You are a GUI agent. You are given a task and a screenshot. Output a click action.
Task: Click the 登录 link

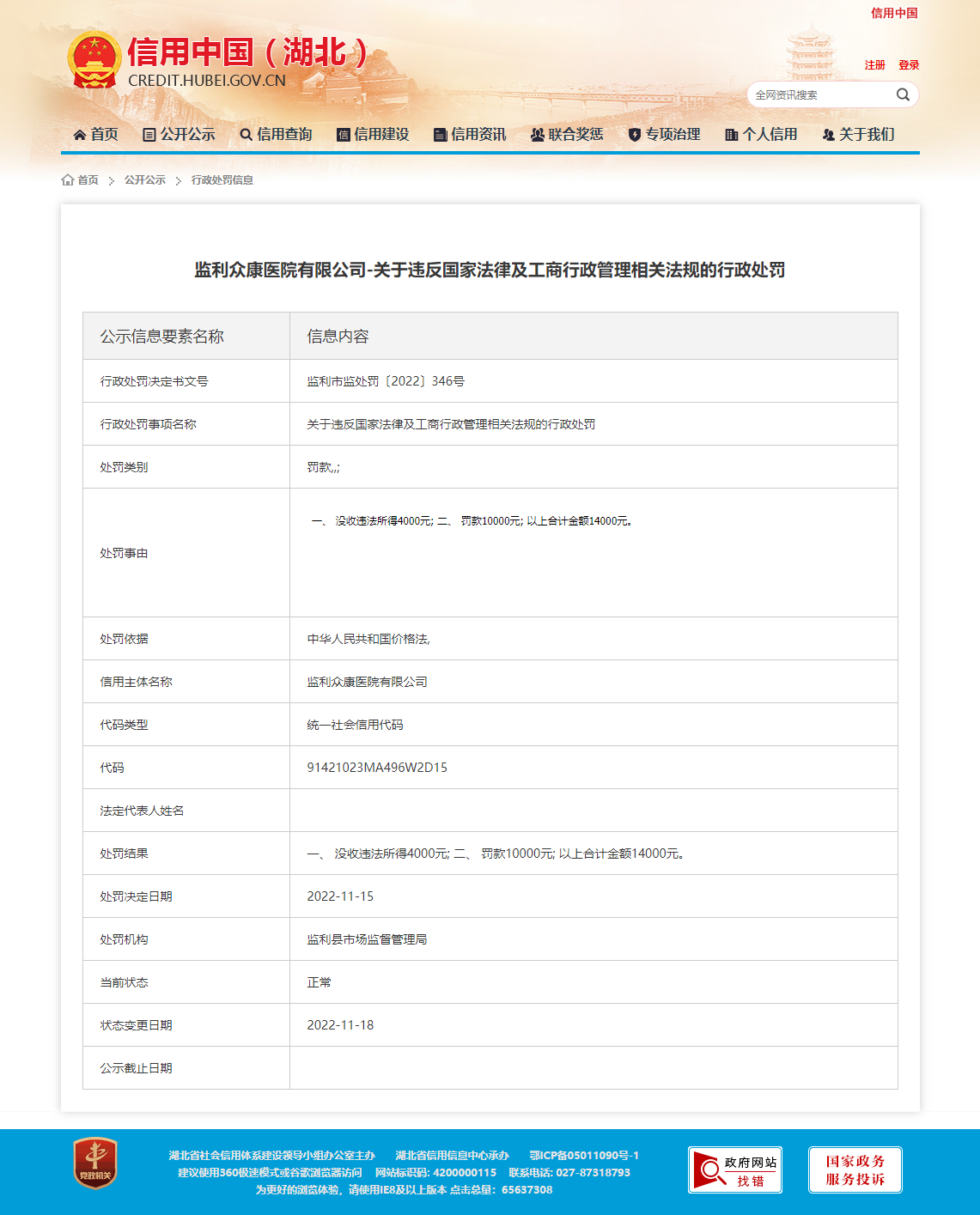909,65
